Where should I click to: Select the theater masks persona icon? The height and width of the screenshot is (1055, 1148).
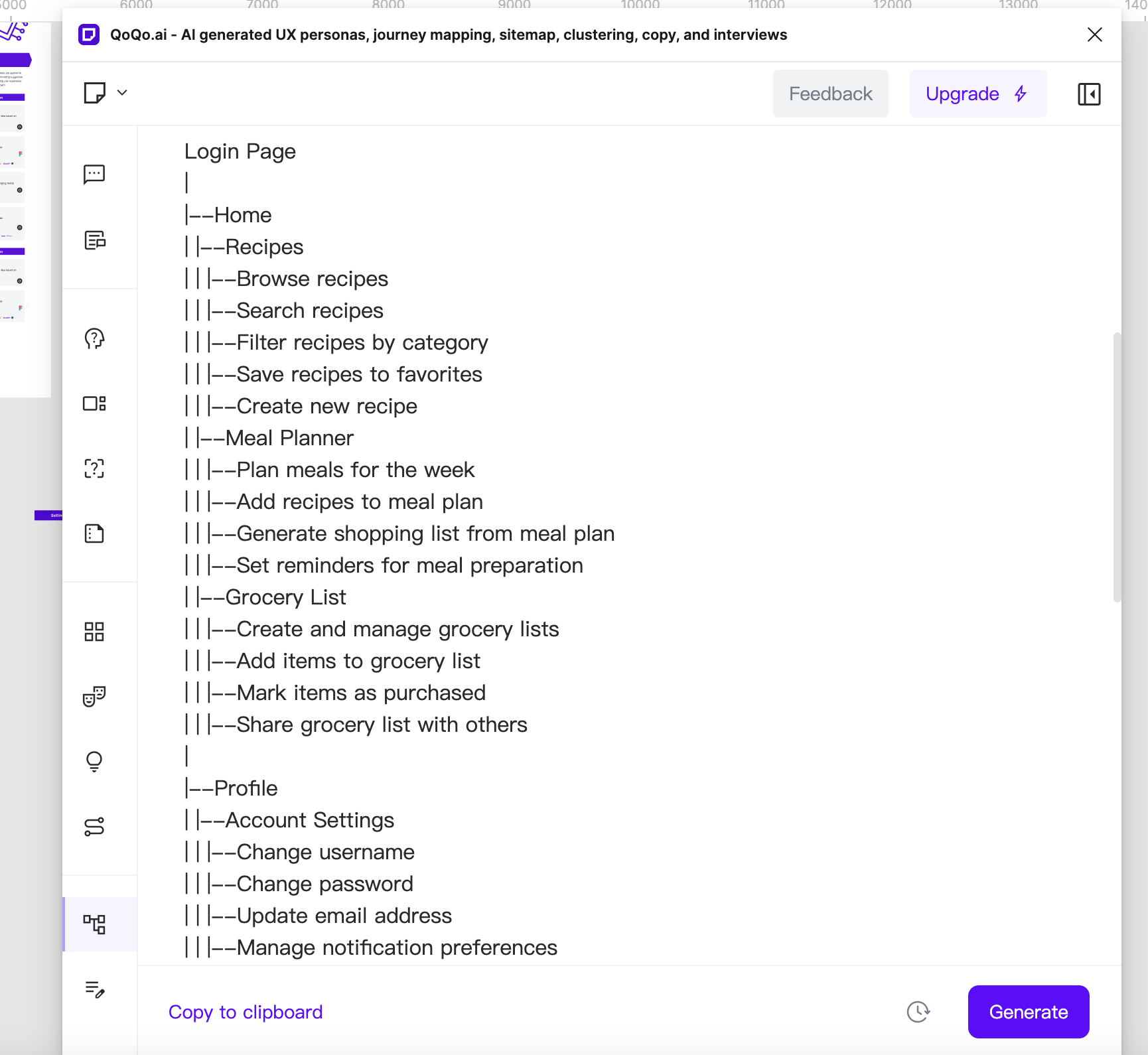[x=94, y=697]
